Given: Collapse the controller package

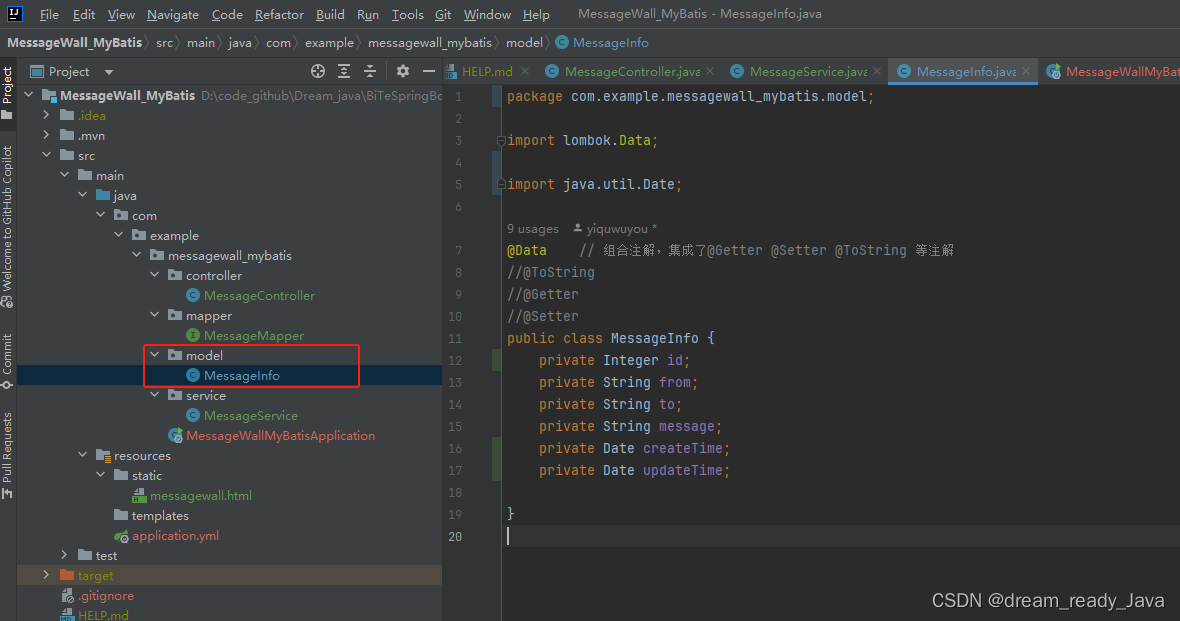Looking at the screenshot, I should point(155,275).
